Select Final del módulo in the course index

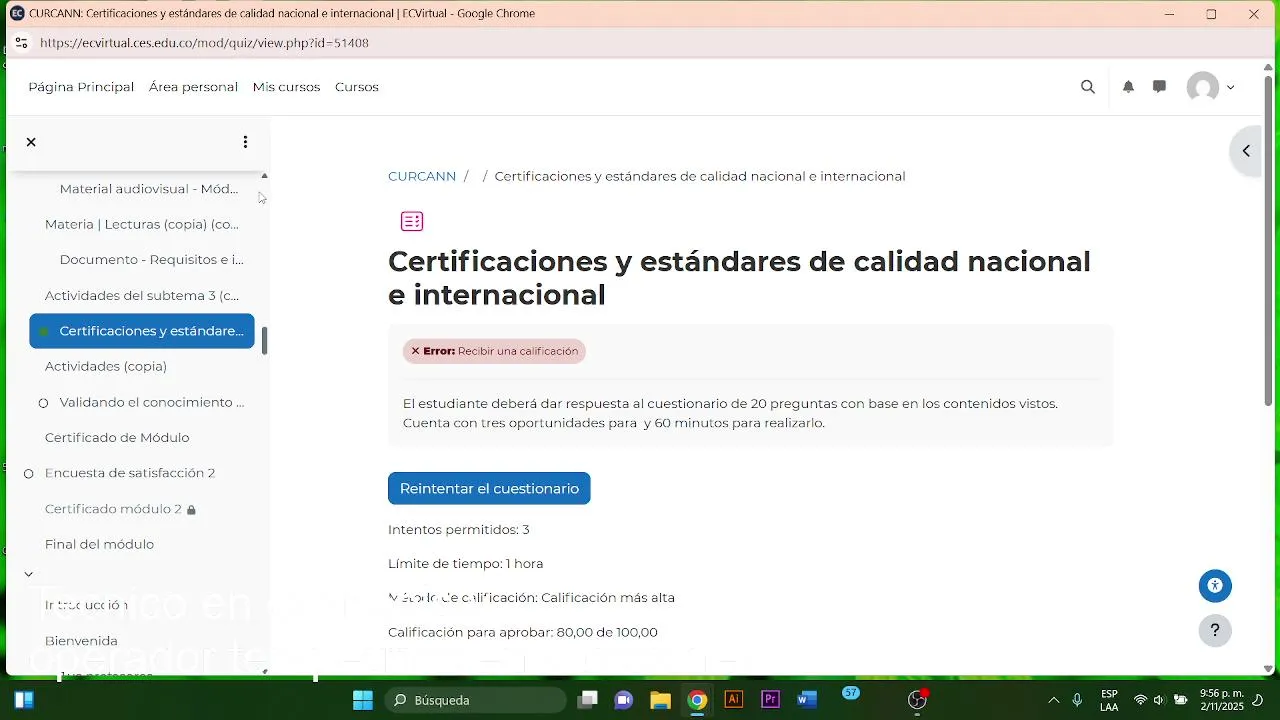tap(99, 545)
